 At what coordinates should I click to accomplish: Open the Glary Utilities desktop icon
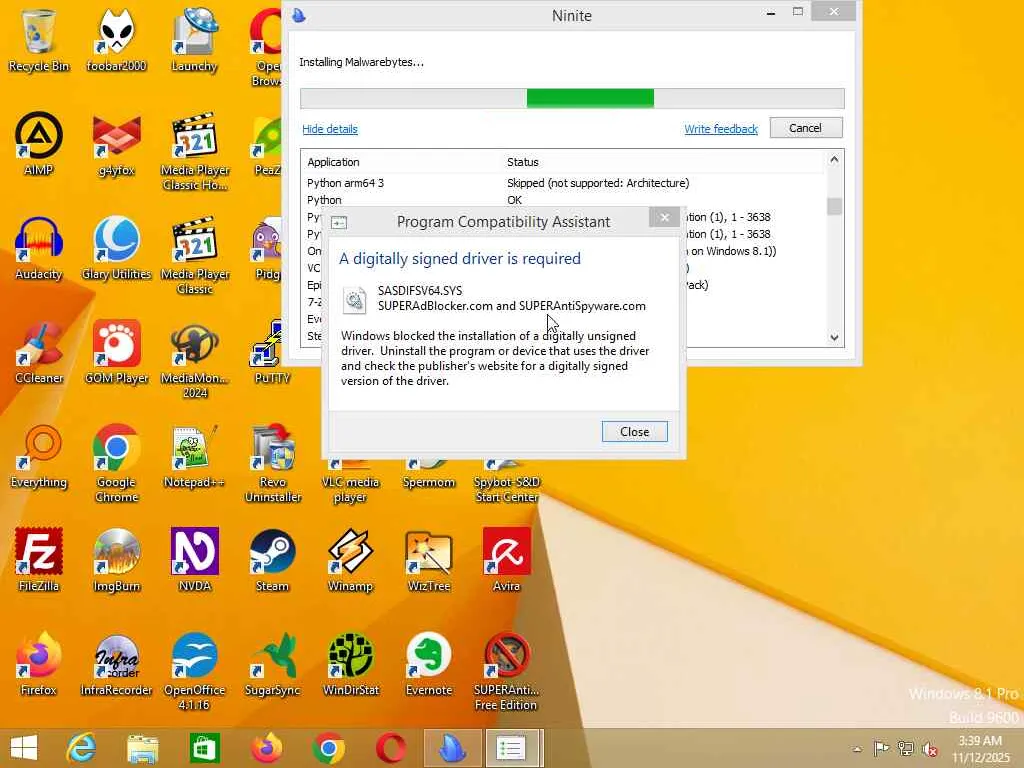116,248
